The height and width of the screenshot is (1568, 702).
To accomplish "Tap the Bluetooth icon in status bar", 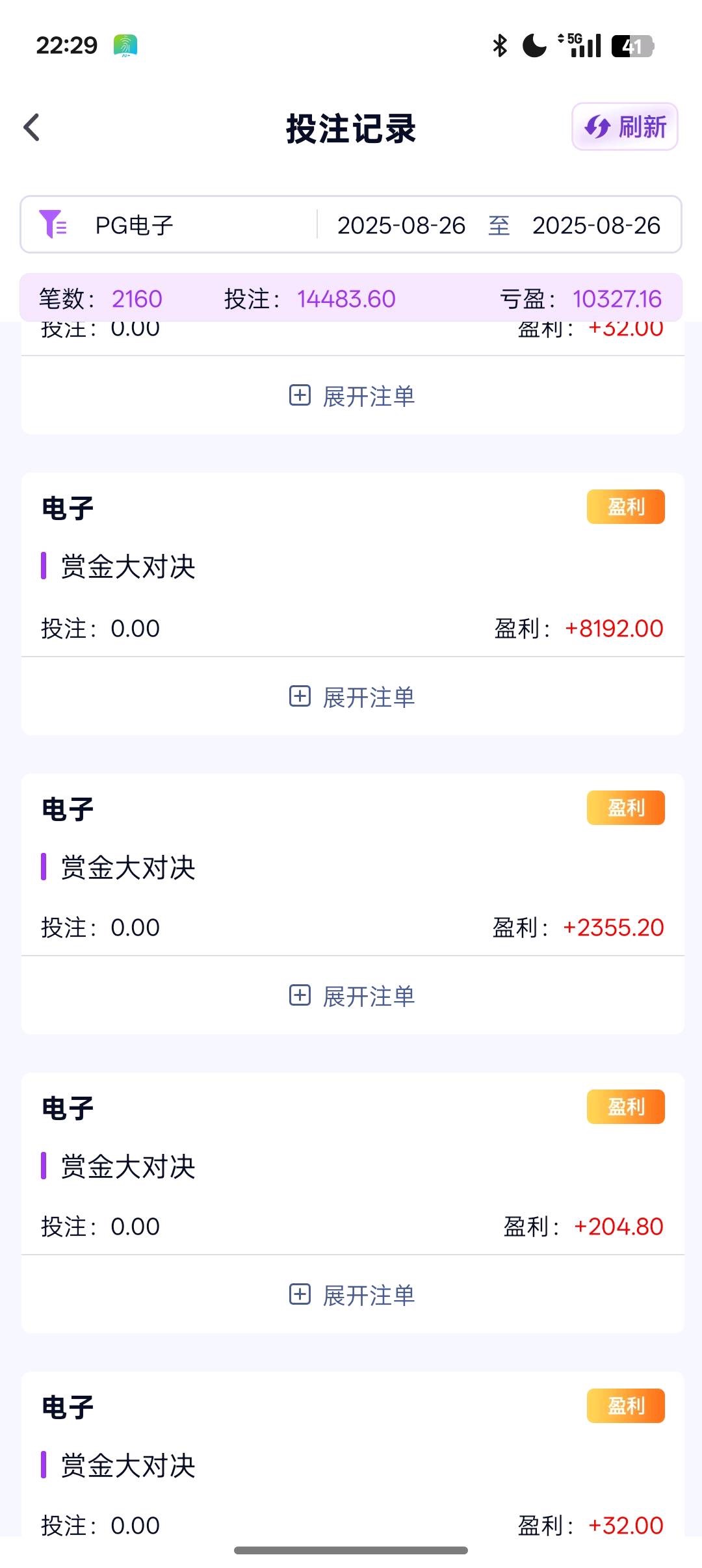I will [499, 46].
